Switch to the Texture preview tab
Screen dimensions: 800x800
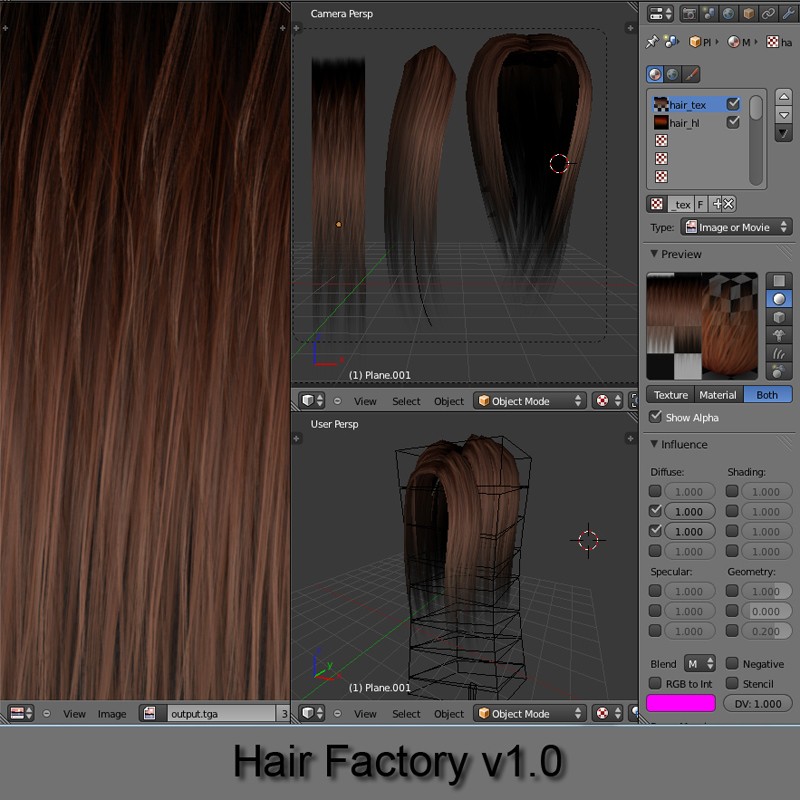point(671,394)
